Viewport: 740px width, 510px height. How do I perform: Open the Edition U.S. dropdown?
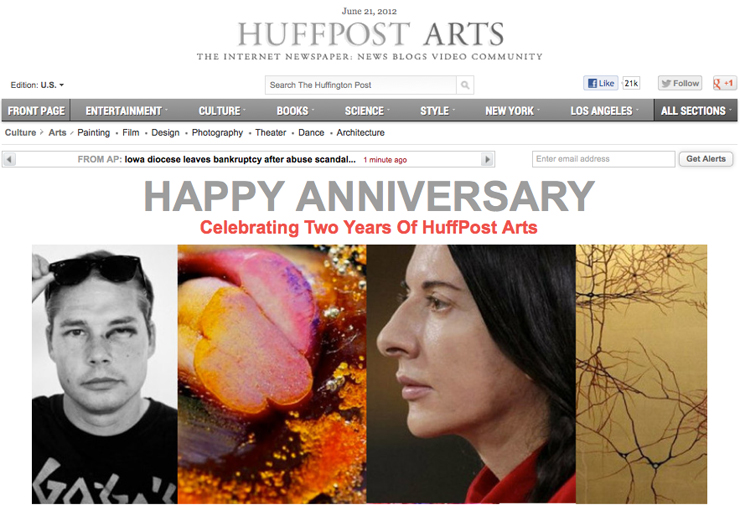tap(37, 85)
